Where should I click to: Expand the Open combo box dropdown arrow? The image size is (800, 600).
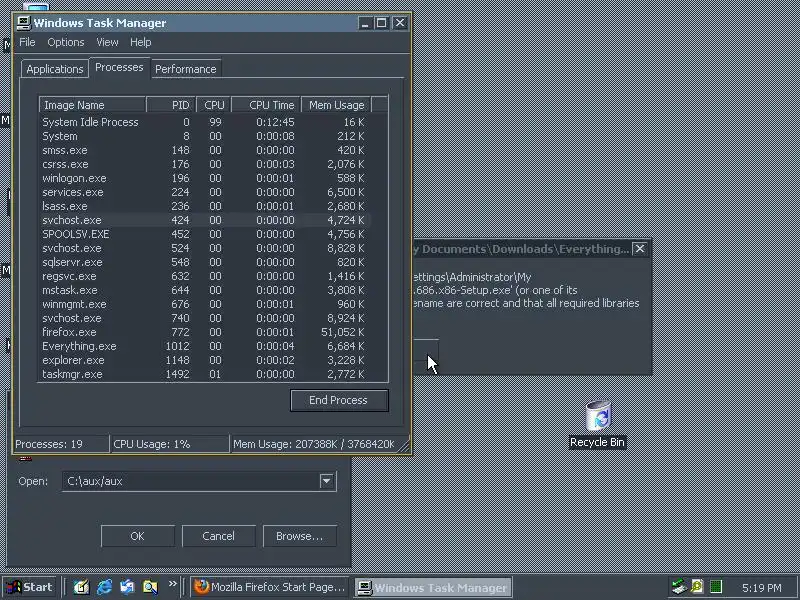(x=327, y=481)
